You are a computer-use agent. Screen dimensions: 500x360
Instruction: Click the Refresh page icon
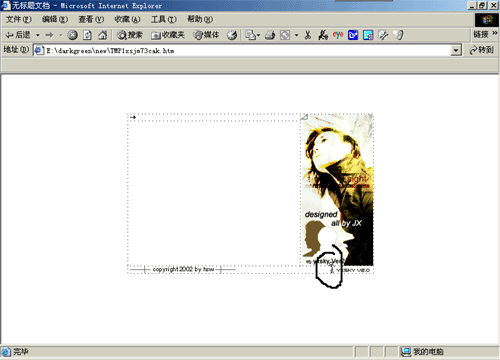point(87,35)
